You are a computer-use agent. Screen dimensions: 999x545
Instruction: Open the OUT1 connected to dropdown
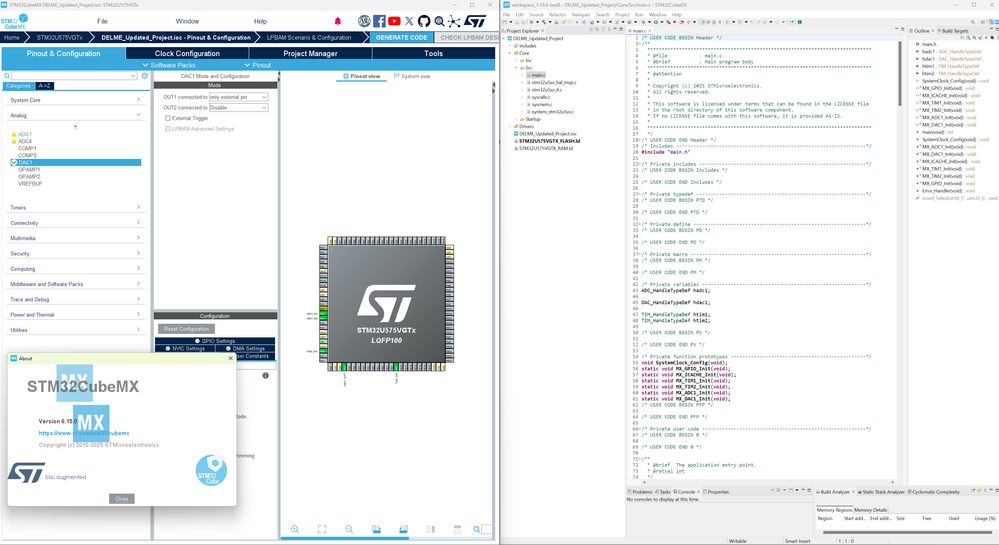click(237, 97)
